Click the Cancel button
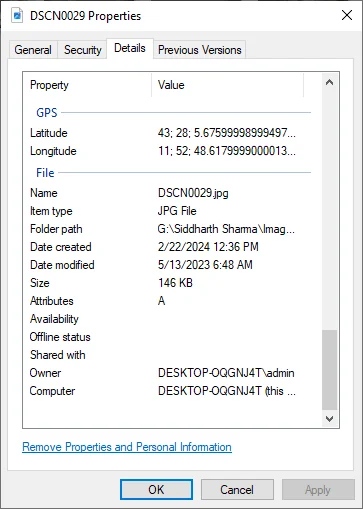 237,490
